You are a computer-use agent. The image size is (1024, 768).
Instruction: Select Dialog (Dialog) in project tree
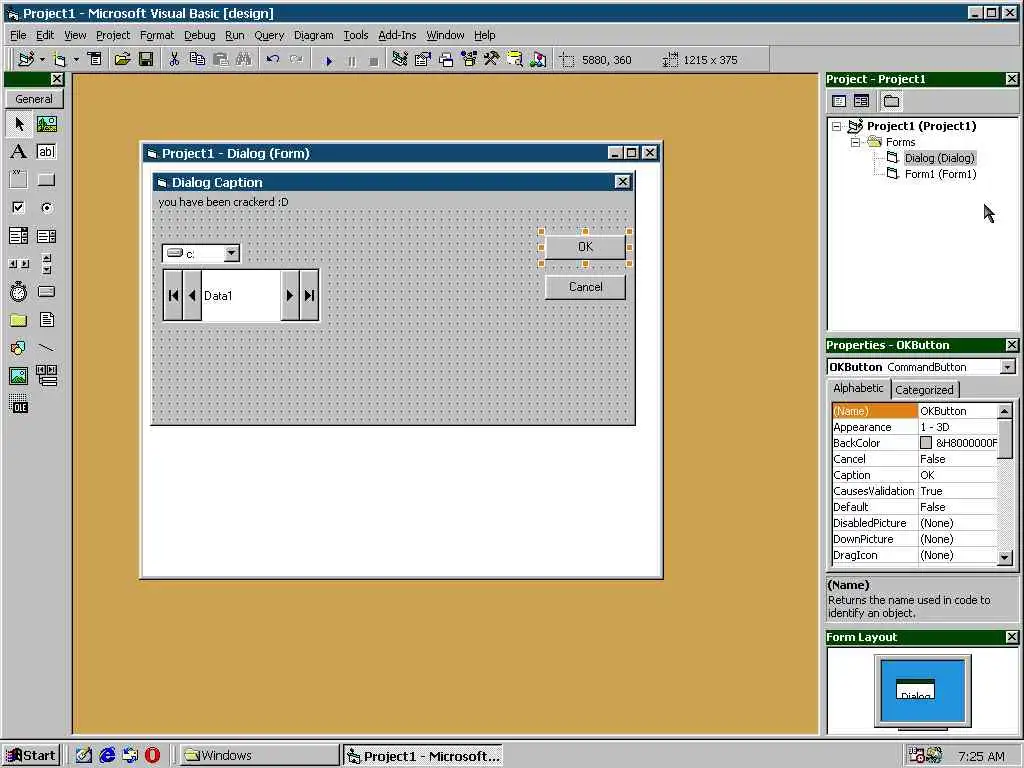(x=939, y=158)
